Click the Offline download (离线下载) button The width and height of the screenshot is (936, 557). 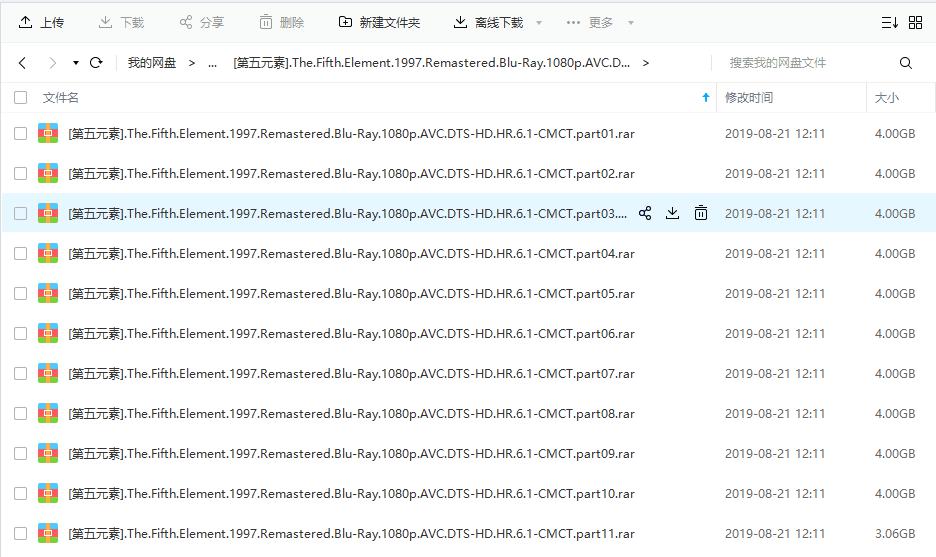(489, 23)
